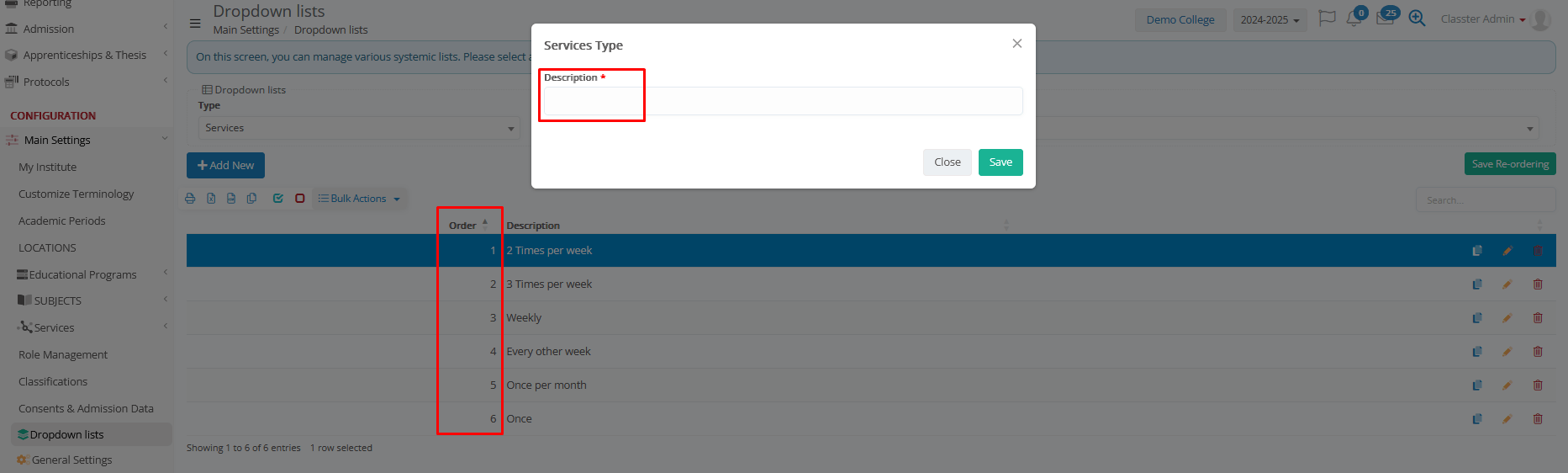1568x473 pixels.
Task: Export the table to Excel via icon
Action: (211, 199)
